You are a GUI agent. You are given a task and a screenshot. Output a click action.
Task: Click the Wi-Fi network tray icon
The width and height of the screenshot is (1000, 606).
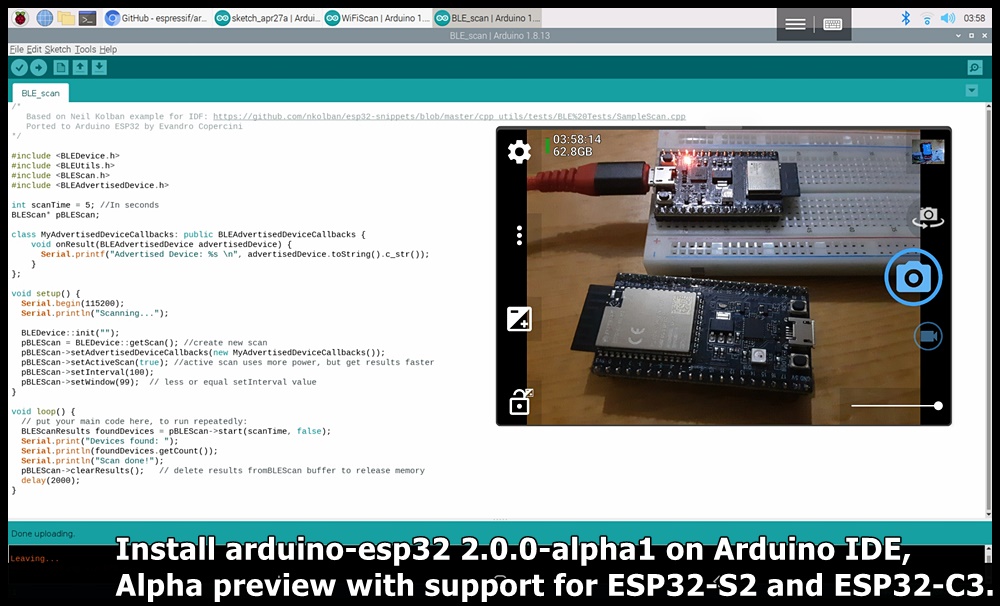927,18
